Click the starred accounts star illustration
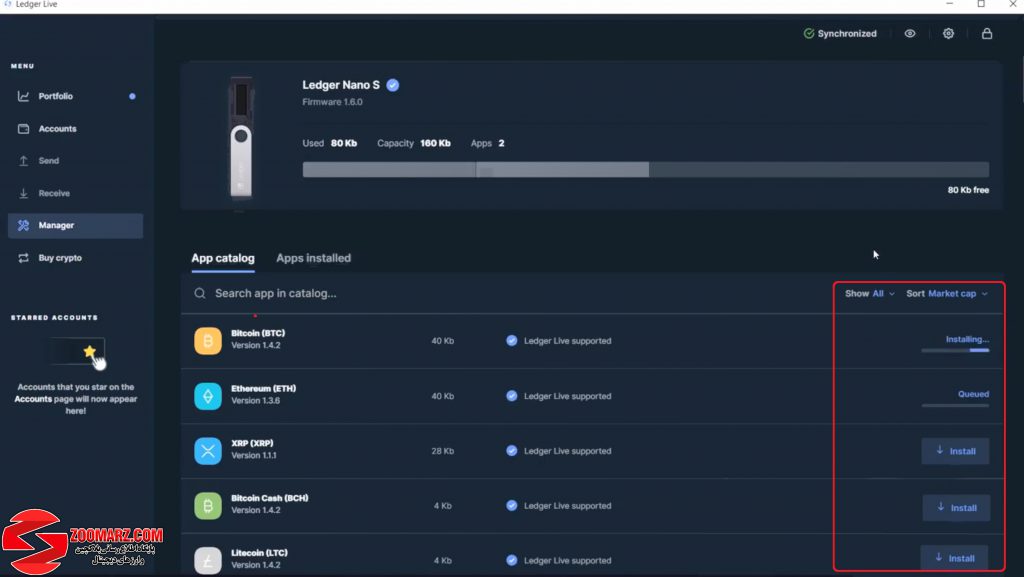Image resolution: width=1024 pixels, height=577 pixels. point(77,352)
